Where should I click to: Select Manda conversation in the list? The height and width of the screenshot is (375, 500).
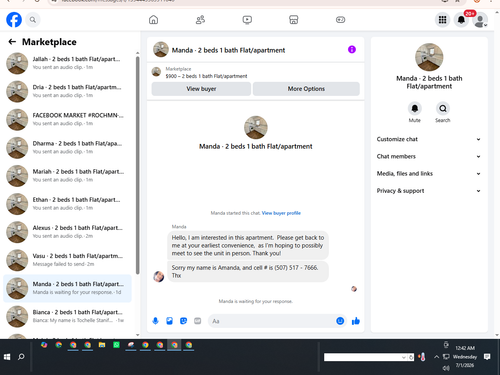[x=68, y=288]
